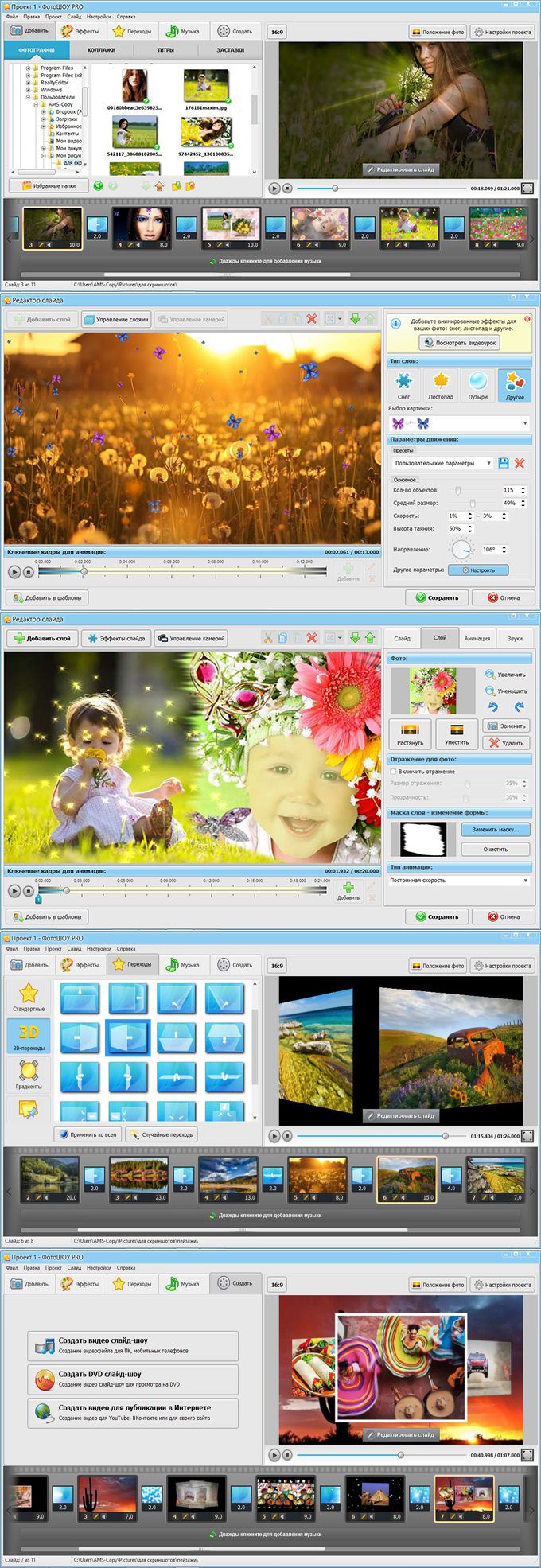The image size is (541, 1568).
Task: Open the Постоянная скорость animation type dropdown
Action: point(459,881)
